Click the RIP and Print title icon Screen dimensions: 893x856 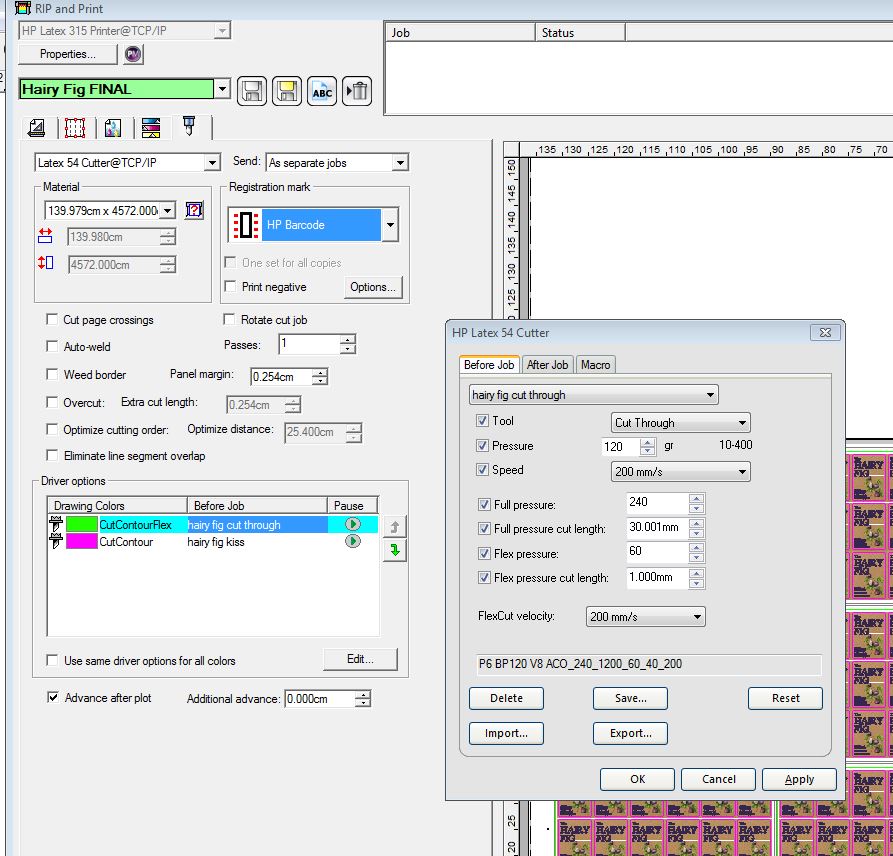(23, 8)
